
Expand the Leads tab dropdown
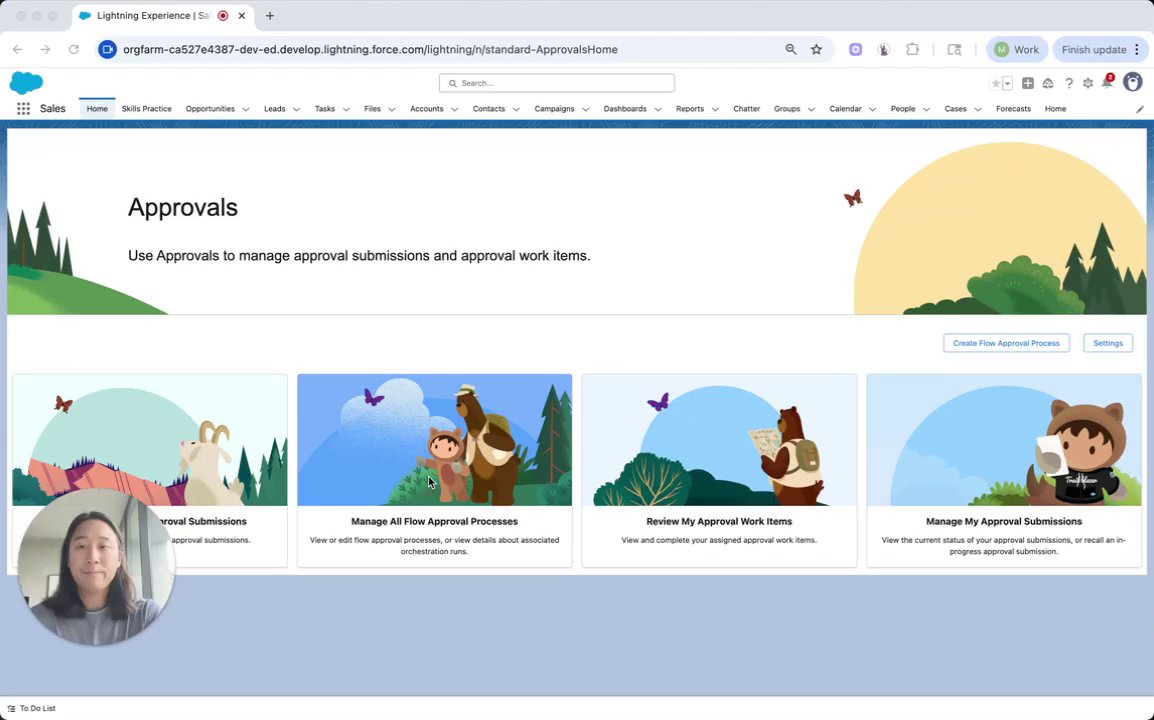(297, 109)
